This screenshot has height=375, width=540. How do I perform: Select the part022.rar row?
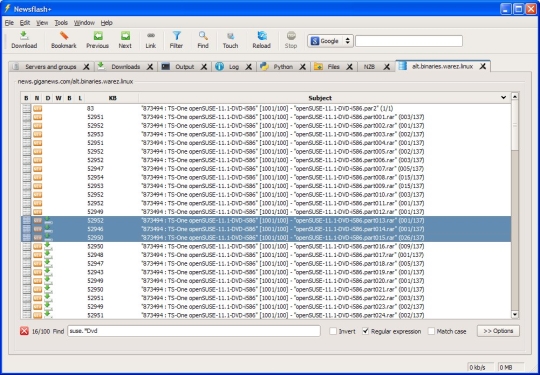point(266,298)
